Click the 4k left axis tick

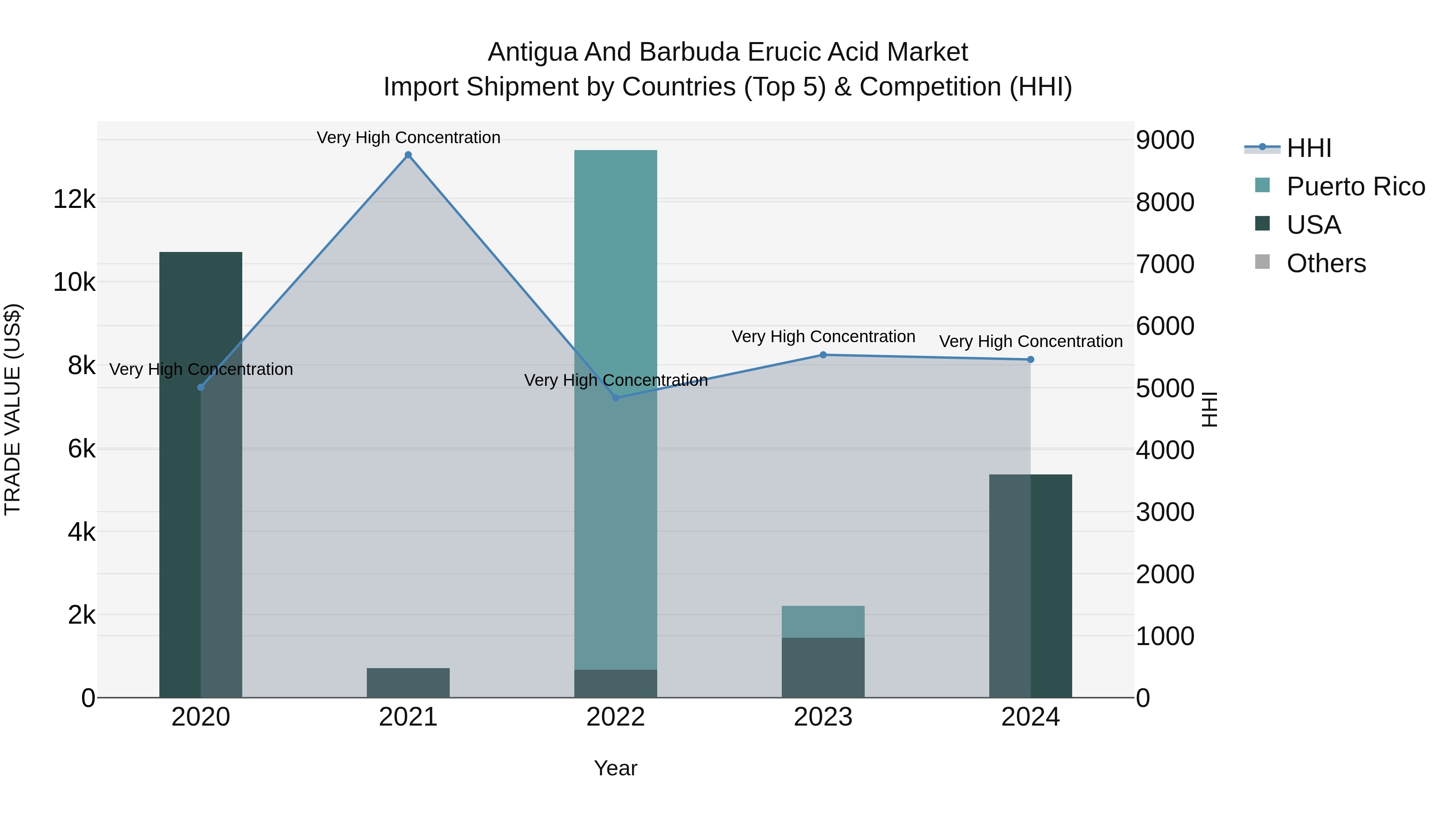click(x=81, y=532)
